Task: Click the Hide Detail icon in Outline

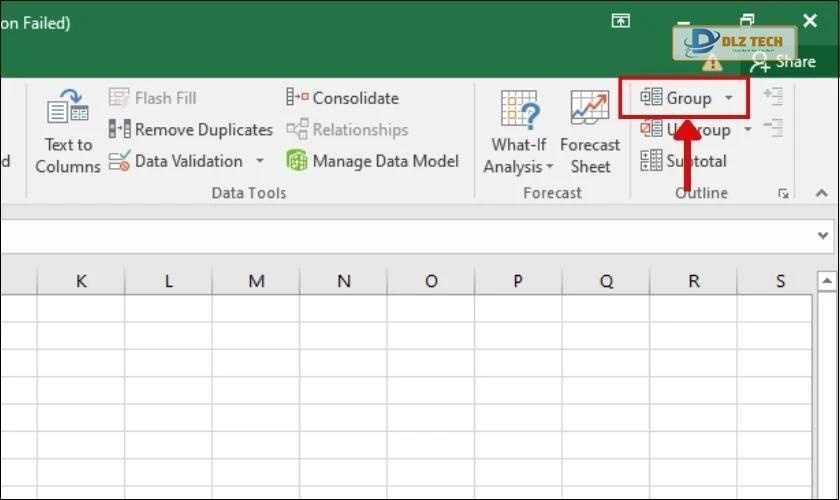Action: coord(772,128)
